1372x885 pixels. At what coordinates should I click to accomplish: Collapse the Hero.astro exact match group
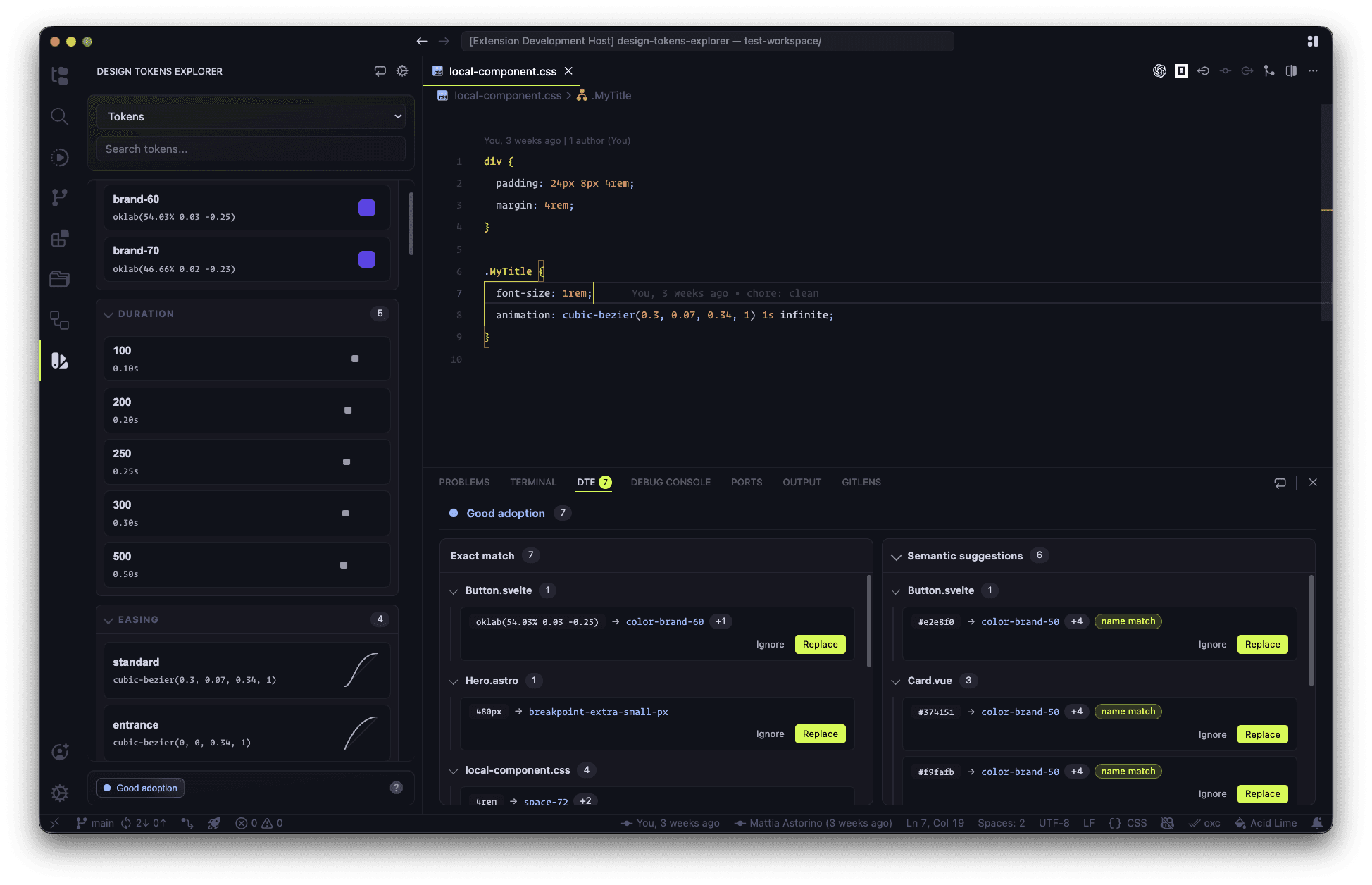tap(454, 681)
